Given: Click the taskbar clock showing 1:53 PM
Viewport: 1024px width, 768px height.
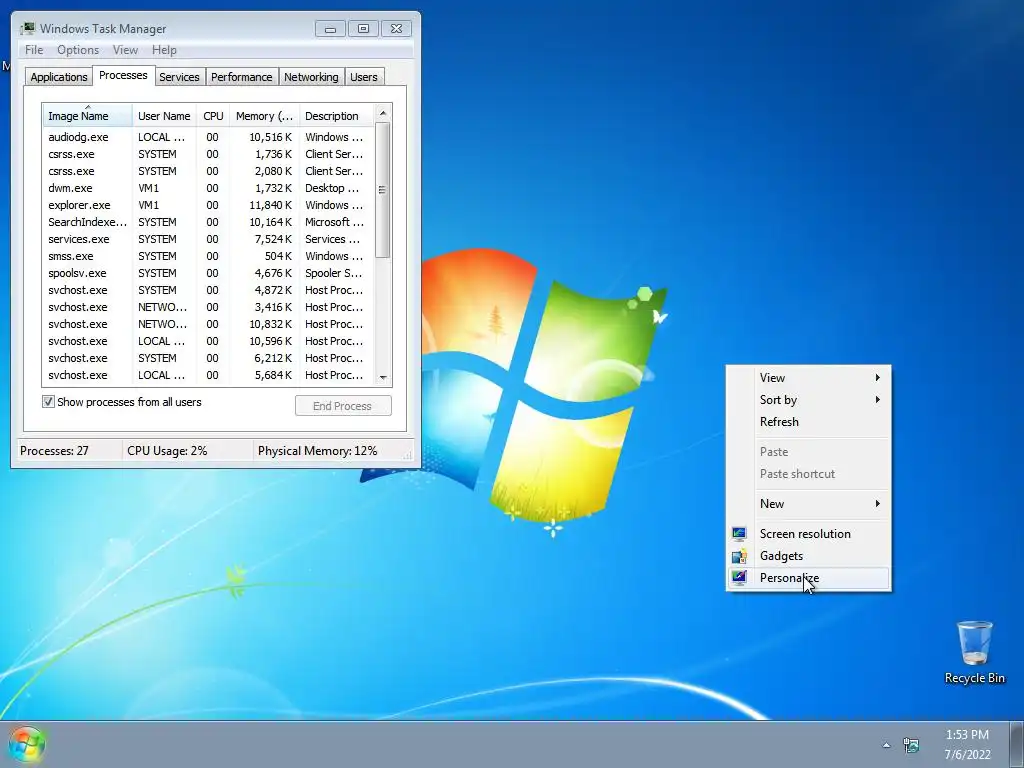Looking at the screenshot, I should click(x=967, y=735).
